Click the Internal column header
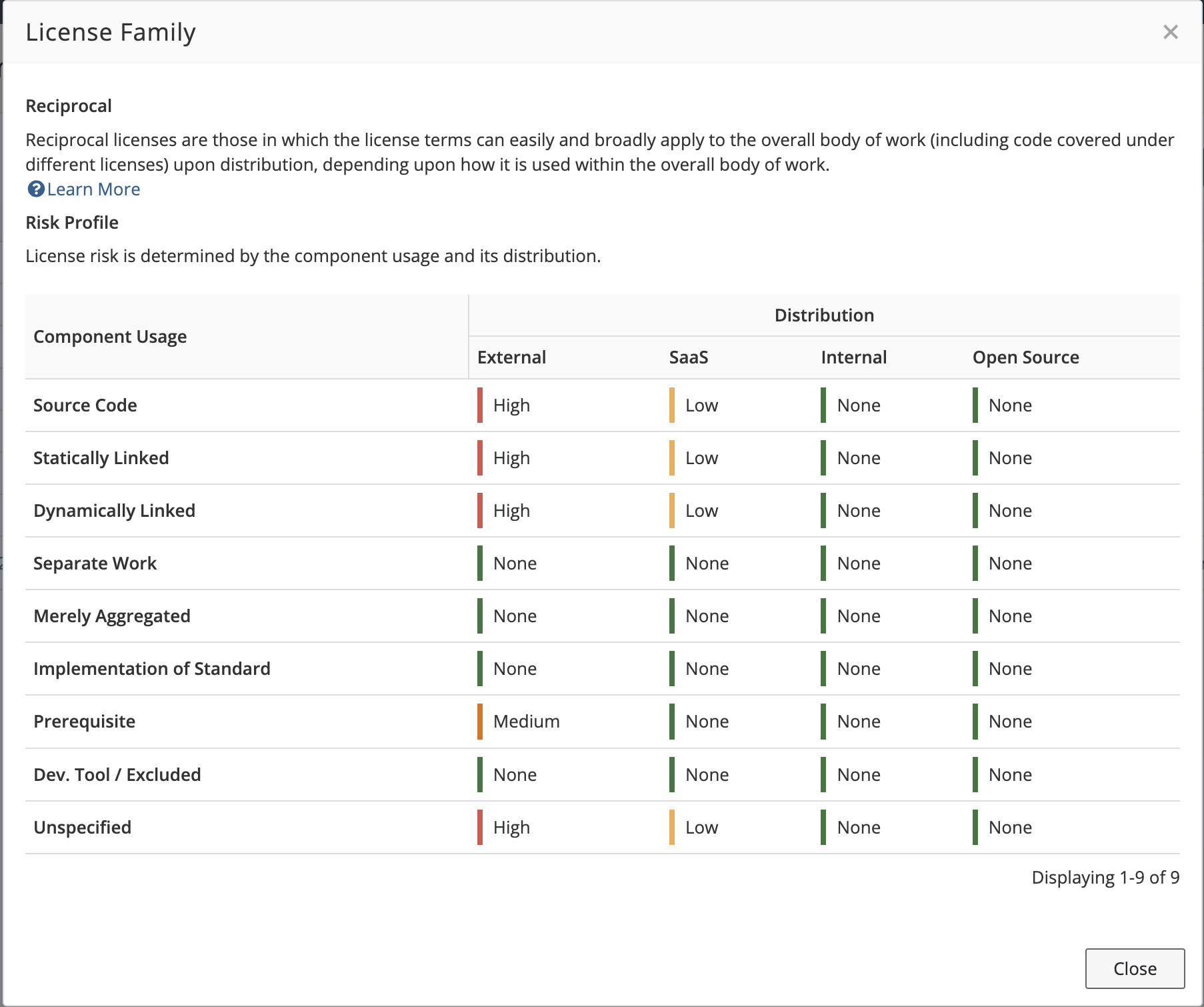The width and height of the screenshot is (1204, 1007). point(853,357)
